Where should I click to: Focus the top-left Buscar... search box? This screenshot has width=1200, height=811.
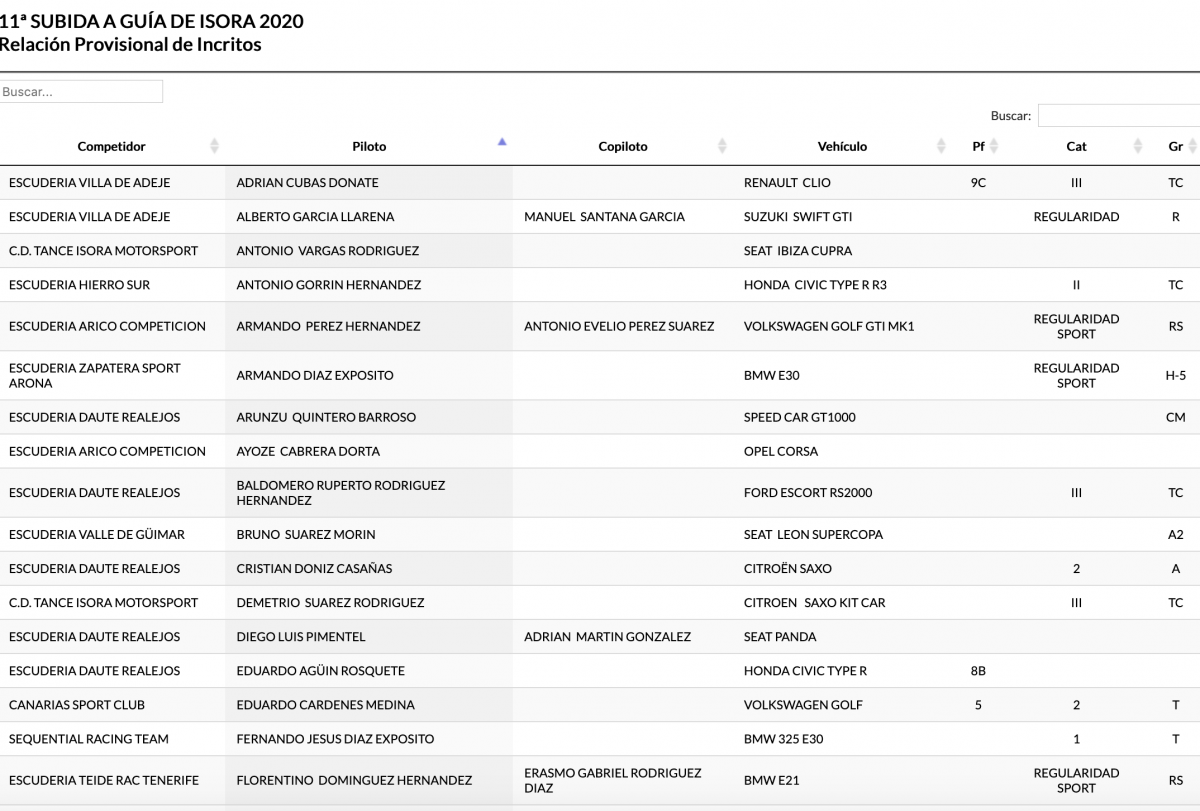81,91
